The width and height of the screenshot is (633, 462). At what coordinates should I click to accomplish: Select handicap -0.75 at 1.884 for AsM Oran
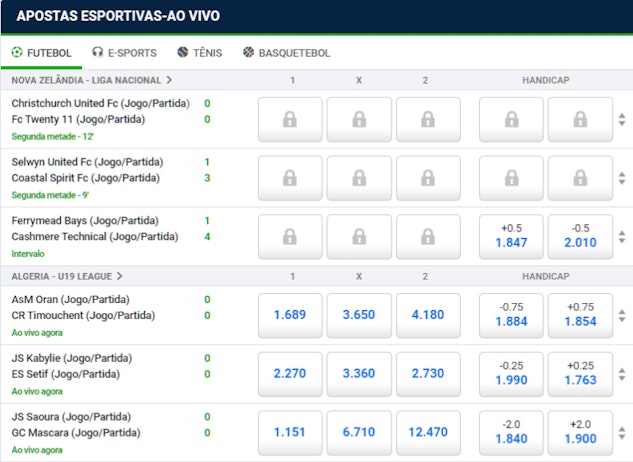point(511,315)
